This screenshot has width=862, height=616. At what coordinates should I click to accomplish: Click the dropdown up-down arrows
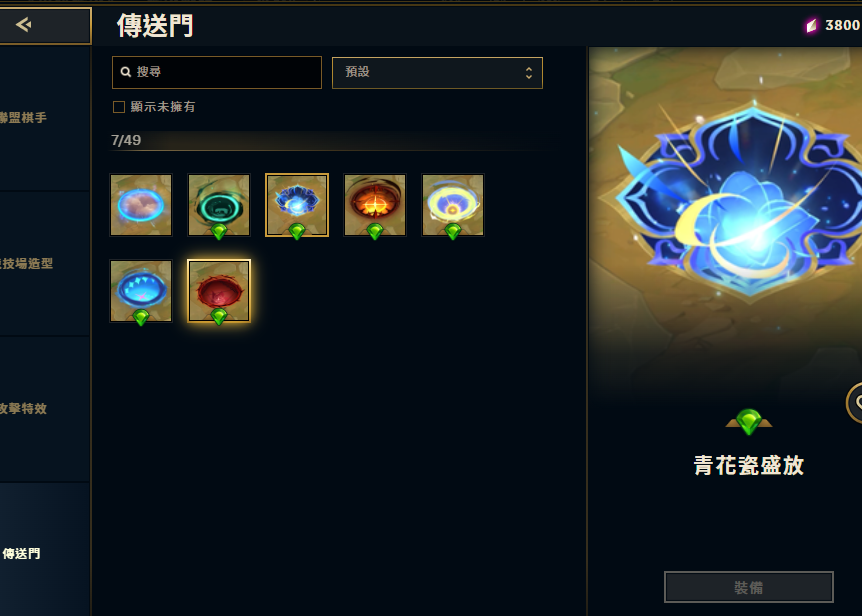click(x=528, y=73)
